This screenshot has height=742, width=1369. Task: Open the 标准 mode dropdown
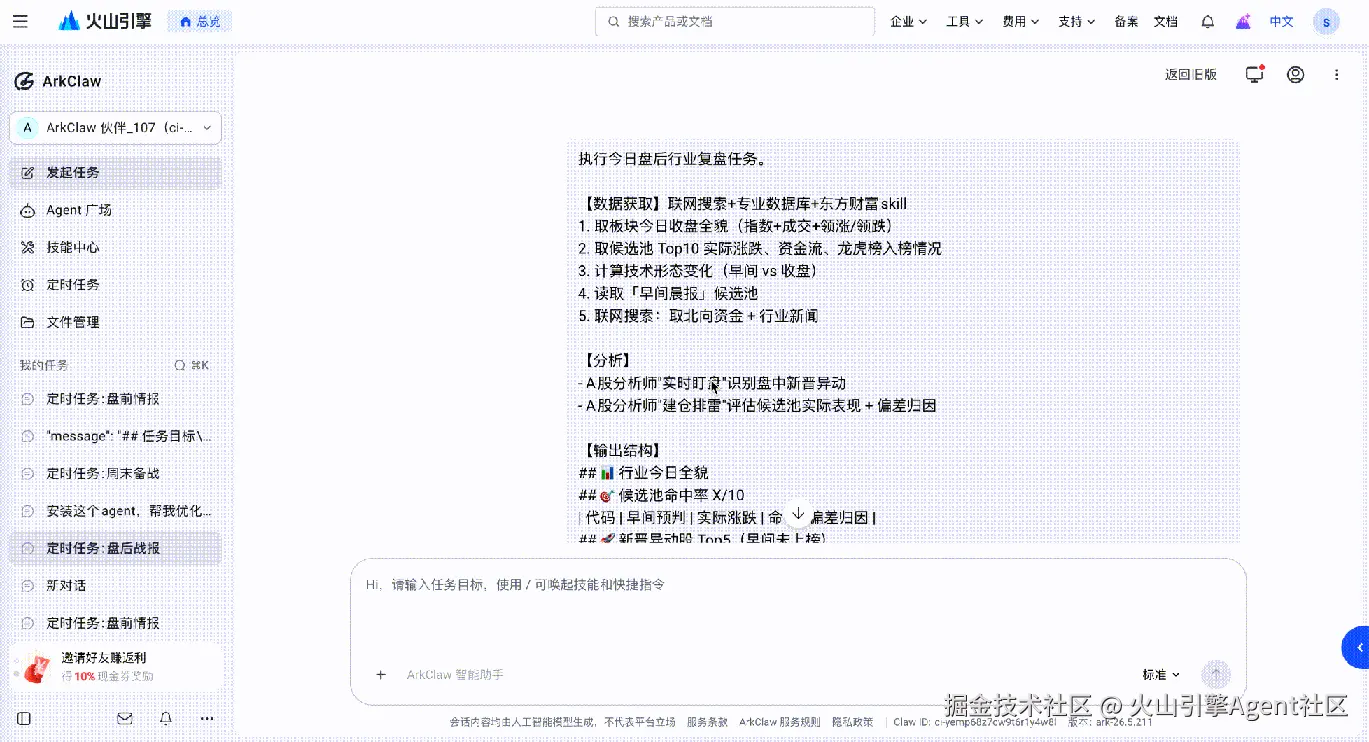pyautogui.click(x=1161, y=675)
